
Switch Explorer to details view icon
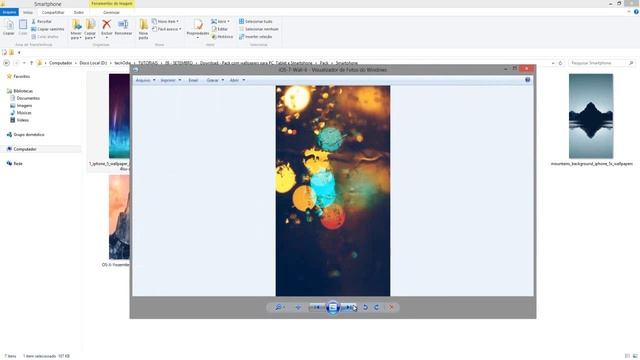(627, 356)
